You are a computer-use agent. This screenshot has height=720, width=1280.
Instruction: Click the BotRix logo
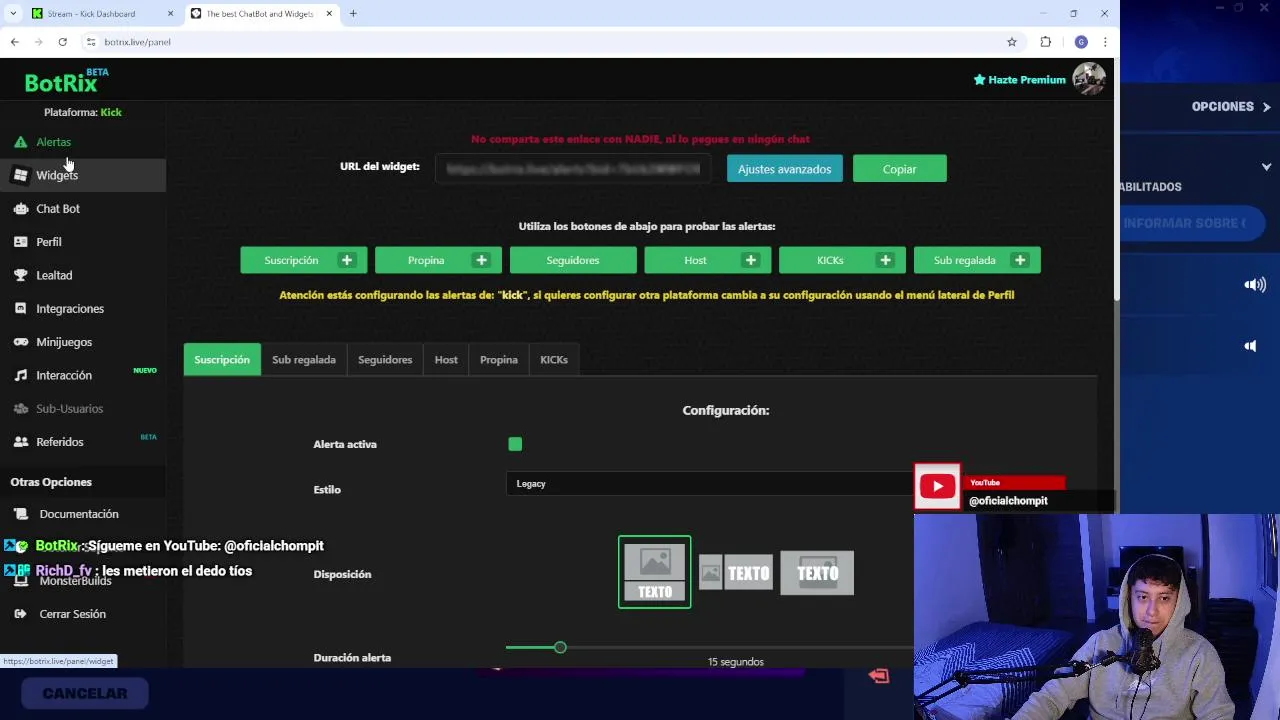66,80
